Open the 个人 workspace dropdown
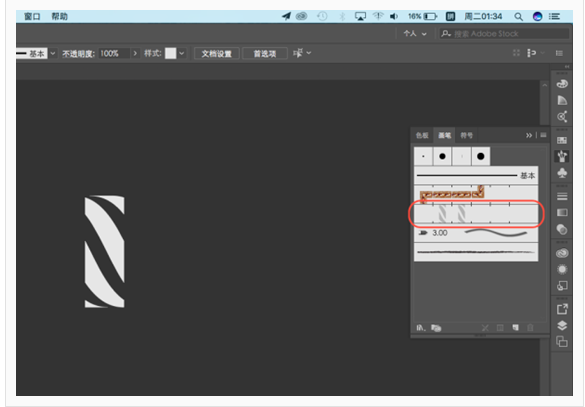 pyautogui.click(x=414, y=34)
